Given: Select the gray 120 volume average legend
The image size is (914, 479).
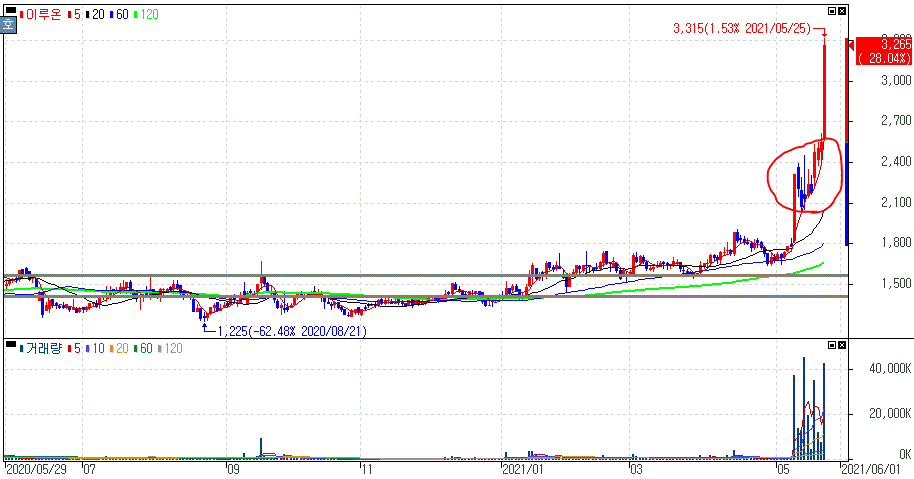Looking at the screenshot, I should [170, 348].
